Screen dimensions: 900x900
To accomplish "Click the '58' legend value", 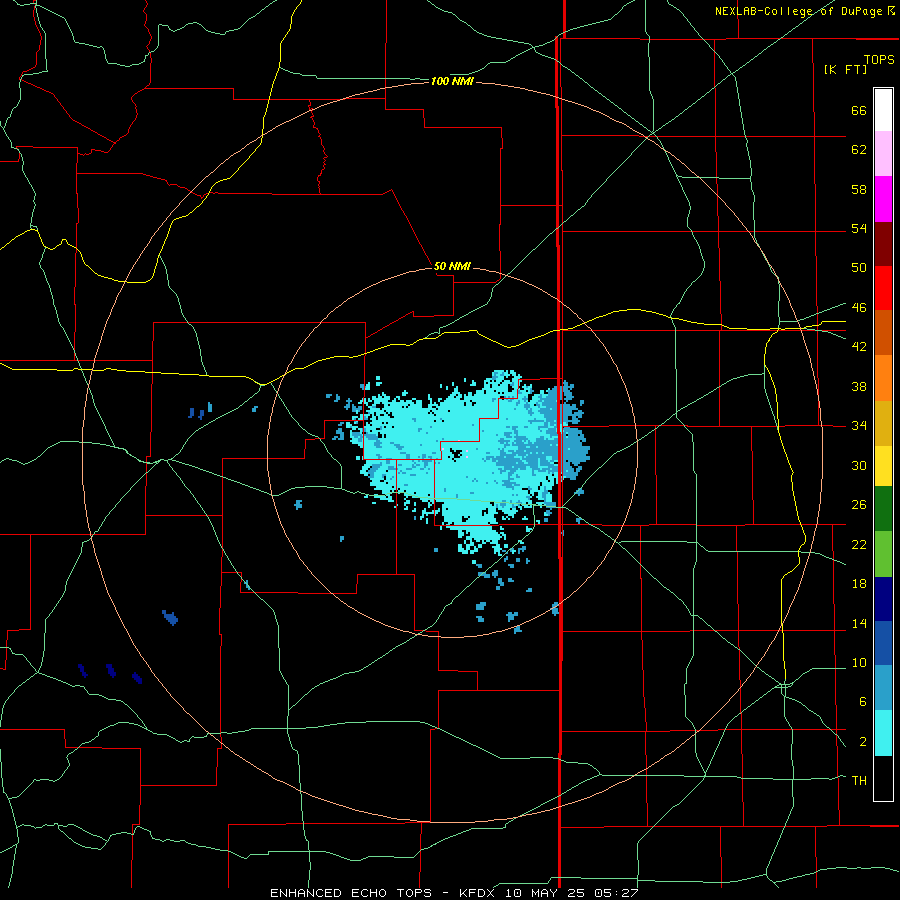I will pyautogui.click(x=859, y=189).
